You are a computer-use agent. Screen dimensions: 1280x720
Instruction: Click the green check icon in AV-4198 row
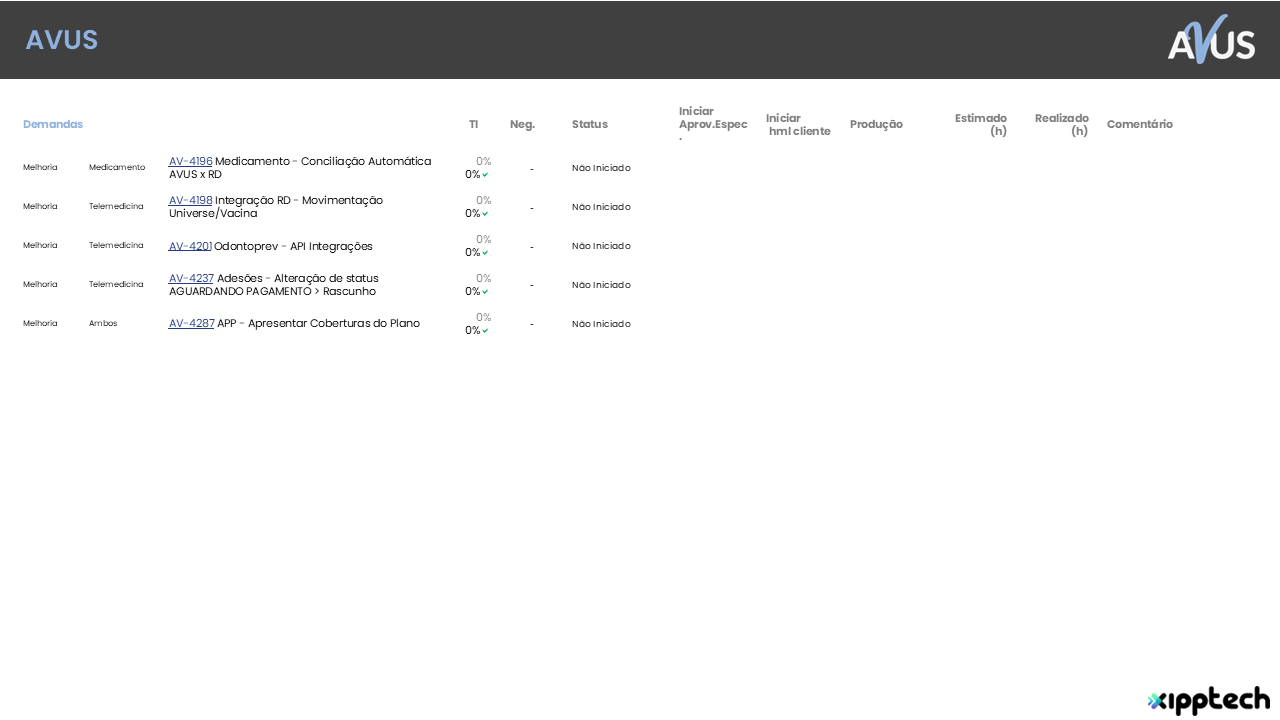point(486,214)
